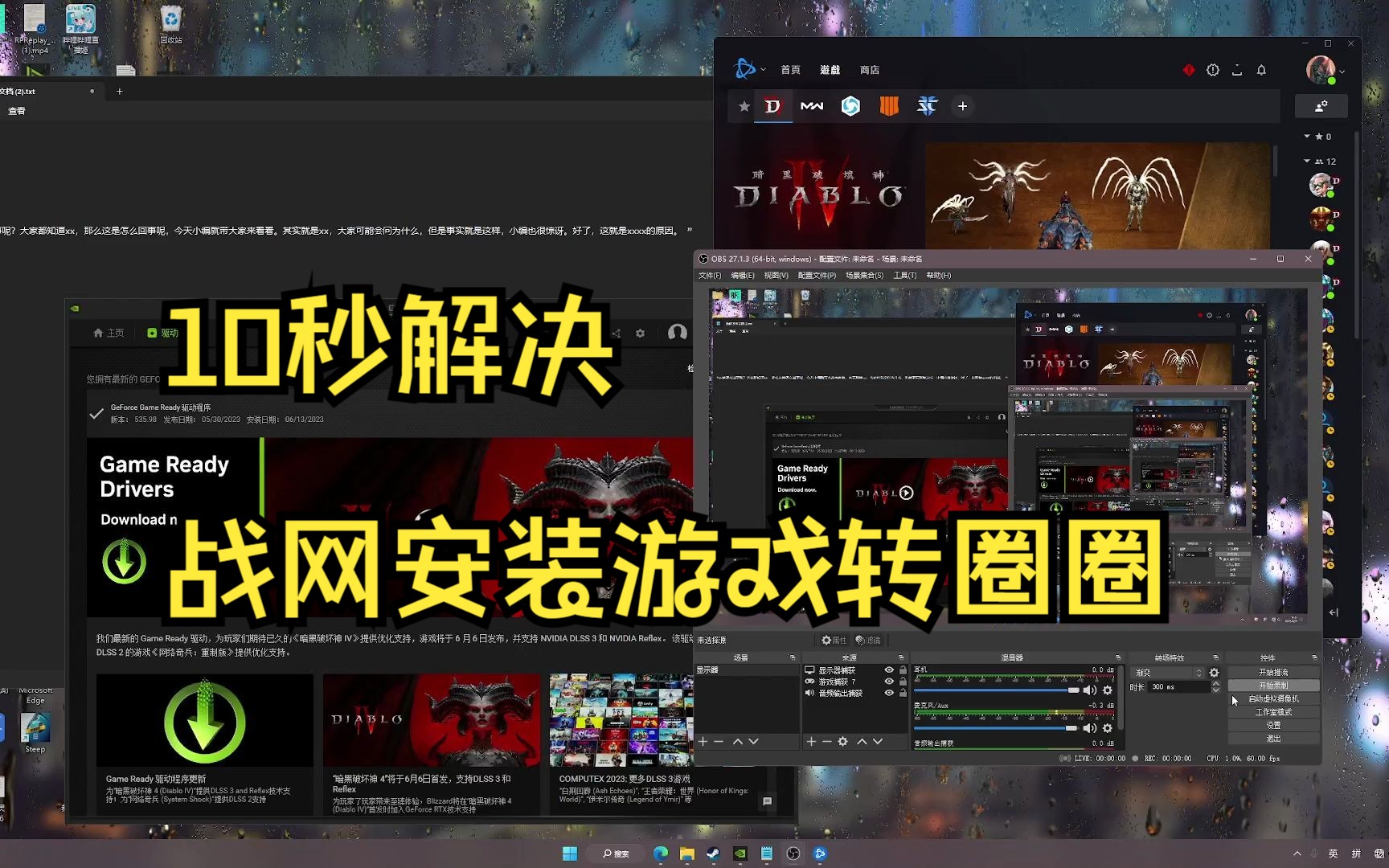
Task: Add a new scene in OBS
Action: coord(703,741)
